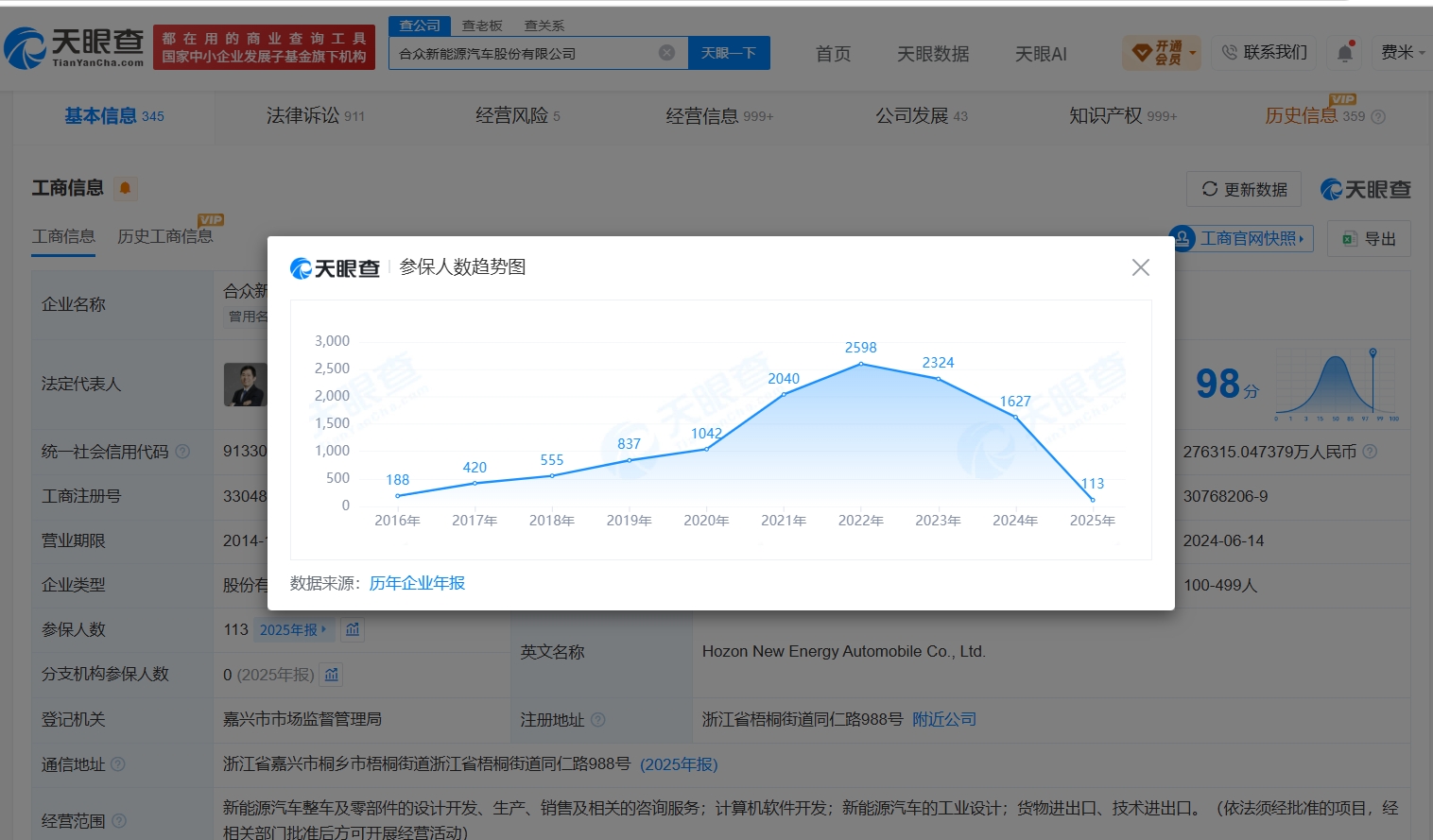Screen dimensions: 1433x840
Task: Select the 查关系 search tab
Action: pyautogui.click(x=544, y=26)
